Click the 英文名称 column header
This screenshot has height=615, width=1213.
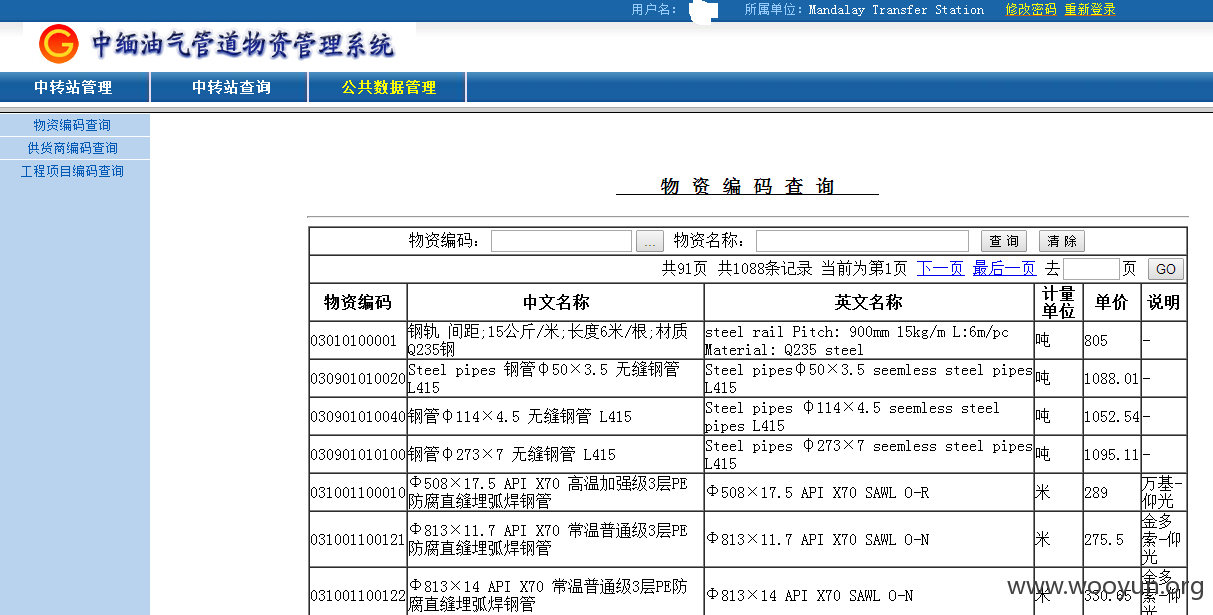(869, 302)
